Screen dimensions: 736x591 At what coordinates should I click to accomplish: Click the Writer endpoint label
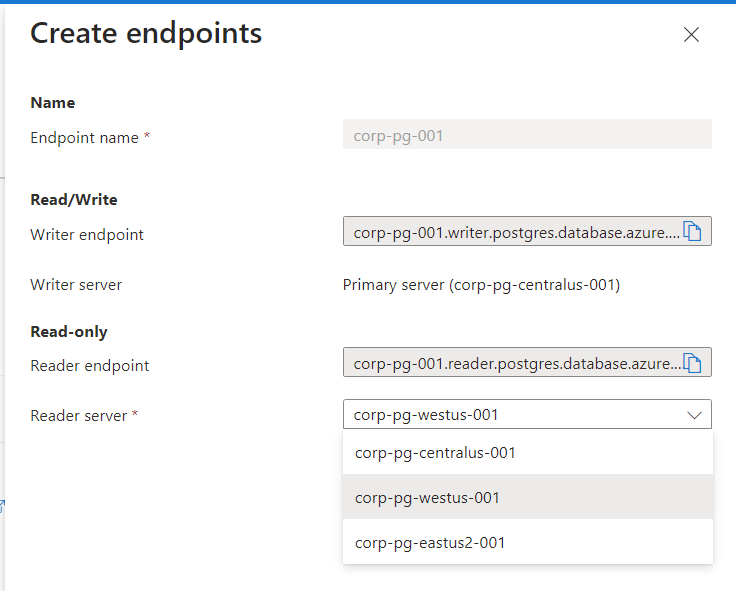point(87,234)
